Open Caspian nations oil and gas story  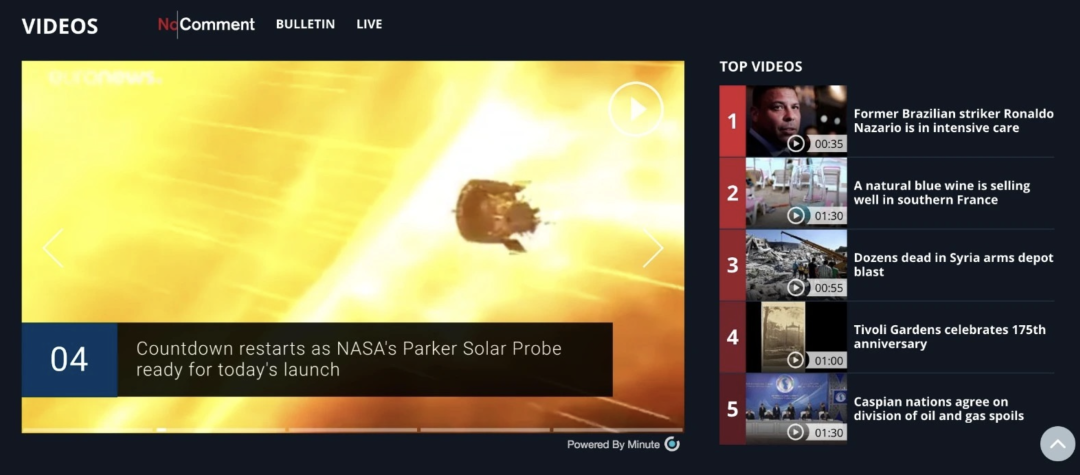pos(938,409)
